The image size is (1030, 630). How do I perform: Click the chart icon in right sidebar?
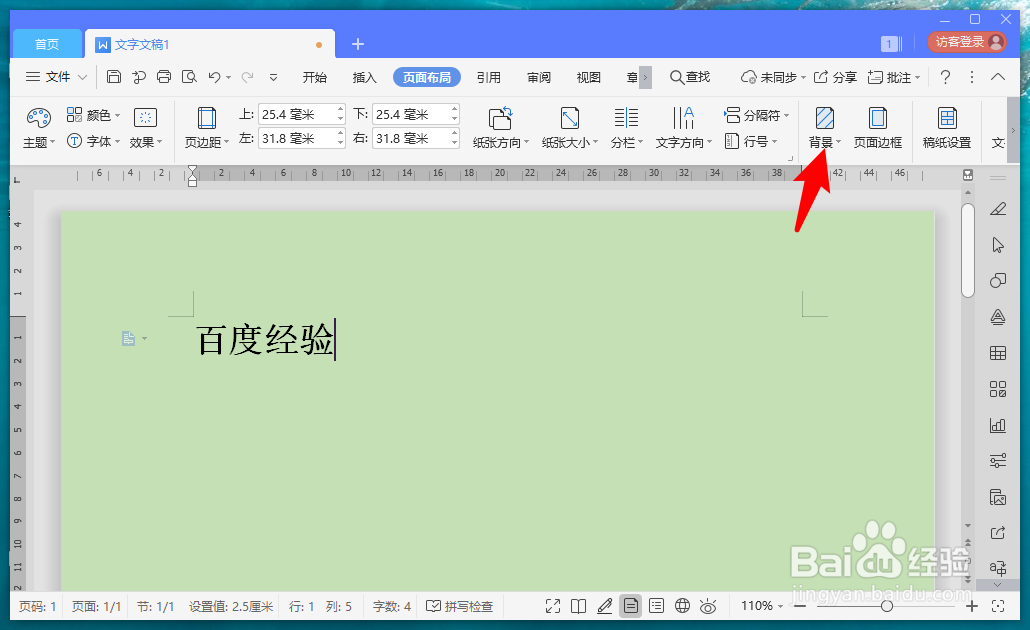(997, 425)
